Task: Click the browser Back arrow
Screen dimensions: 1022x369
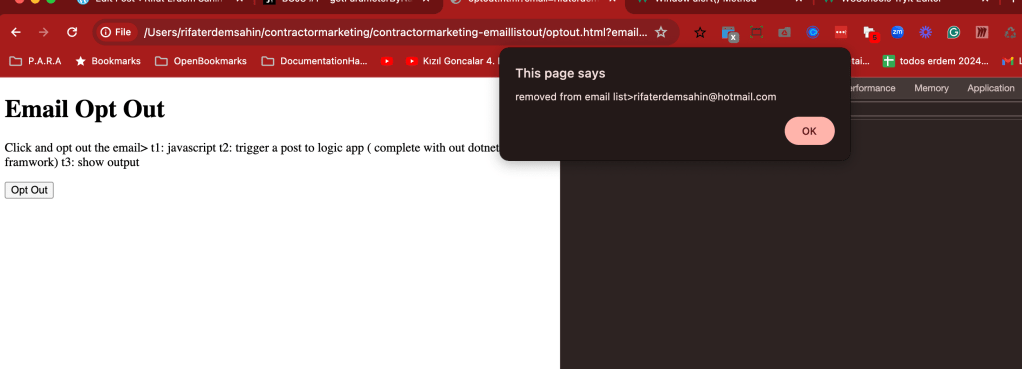Action: click(16, 32)
